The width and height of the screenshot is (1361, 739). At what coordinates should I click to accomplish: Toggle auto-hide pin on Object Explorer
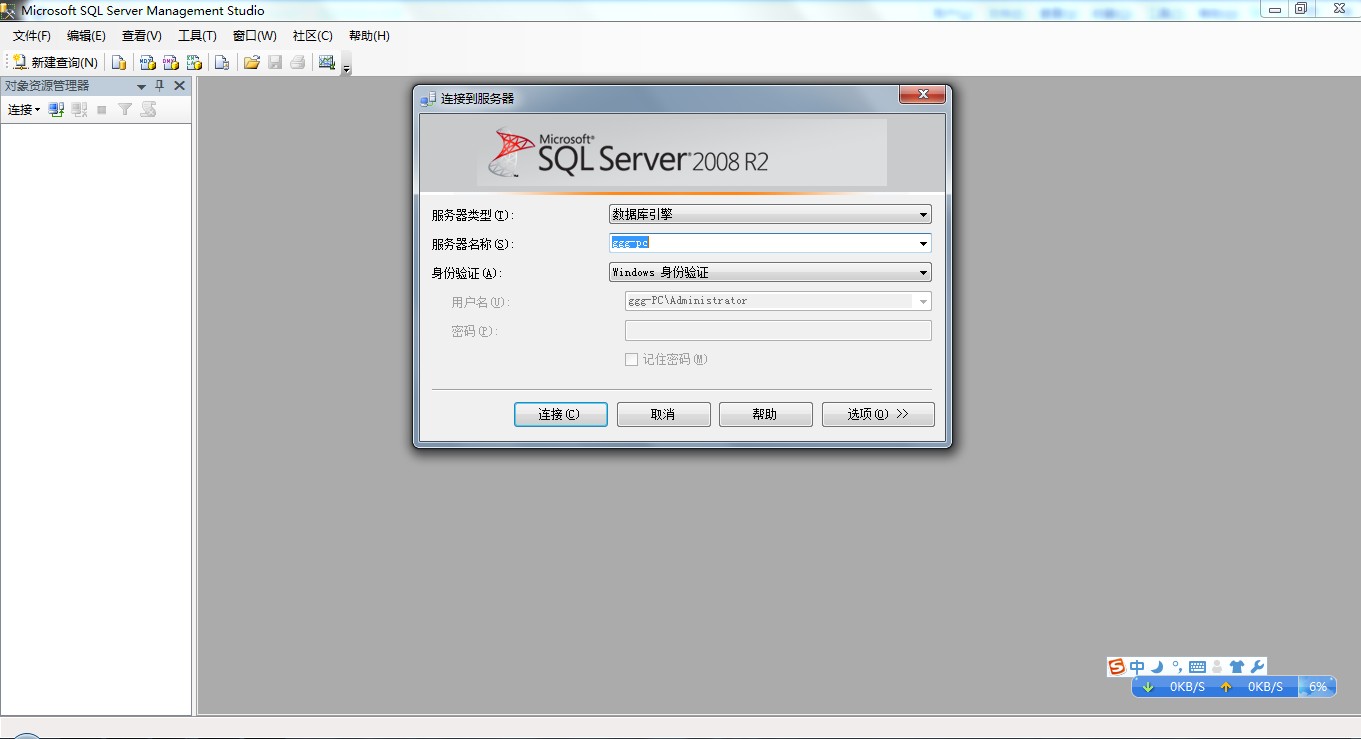tap(160, 86)
